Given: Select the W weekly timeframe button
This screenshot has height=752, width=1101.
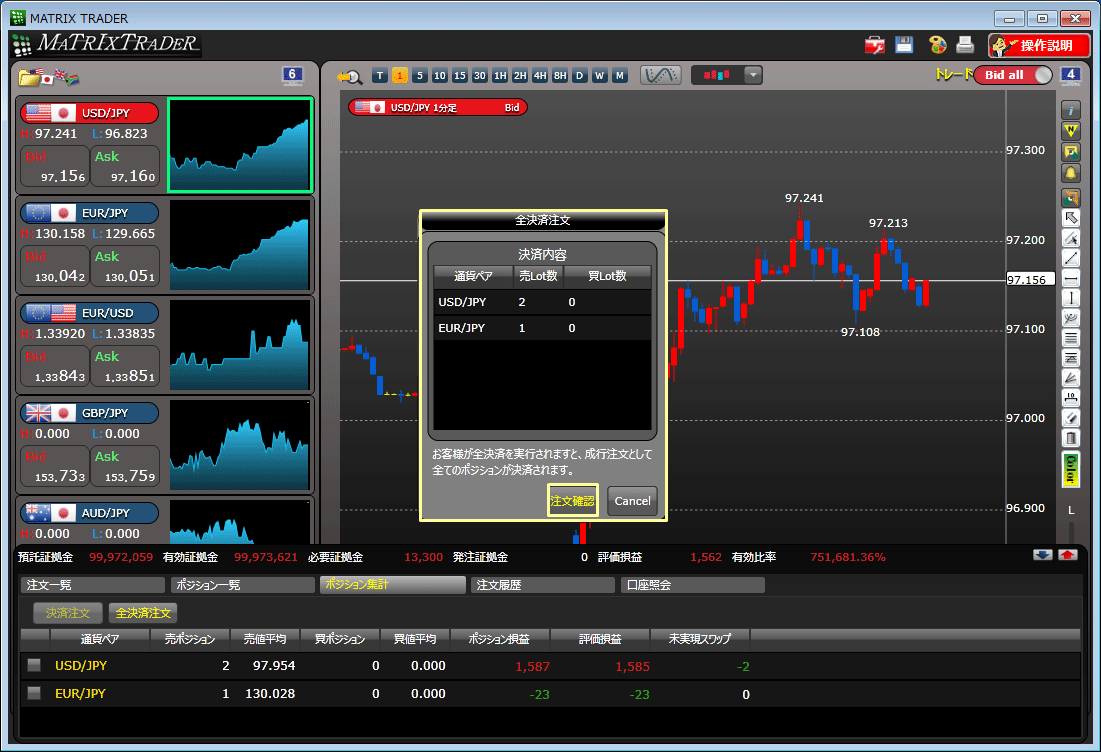Looking at the screenshot, I should click(600, 75).
